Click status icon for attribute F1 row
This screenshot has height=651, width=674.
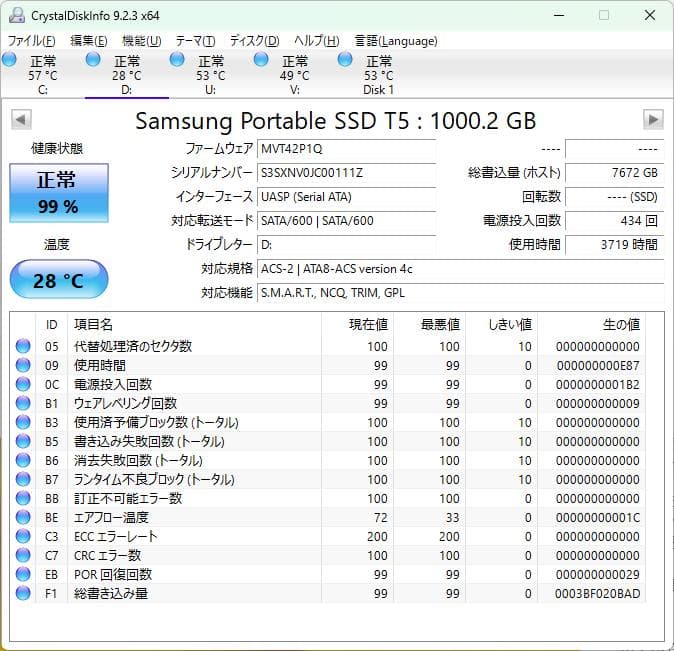click(23, 593)
